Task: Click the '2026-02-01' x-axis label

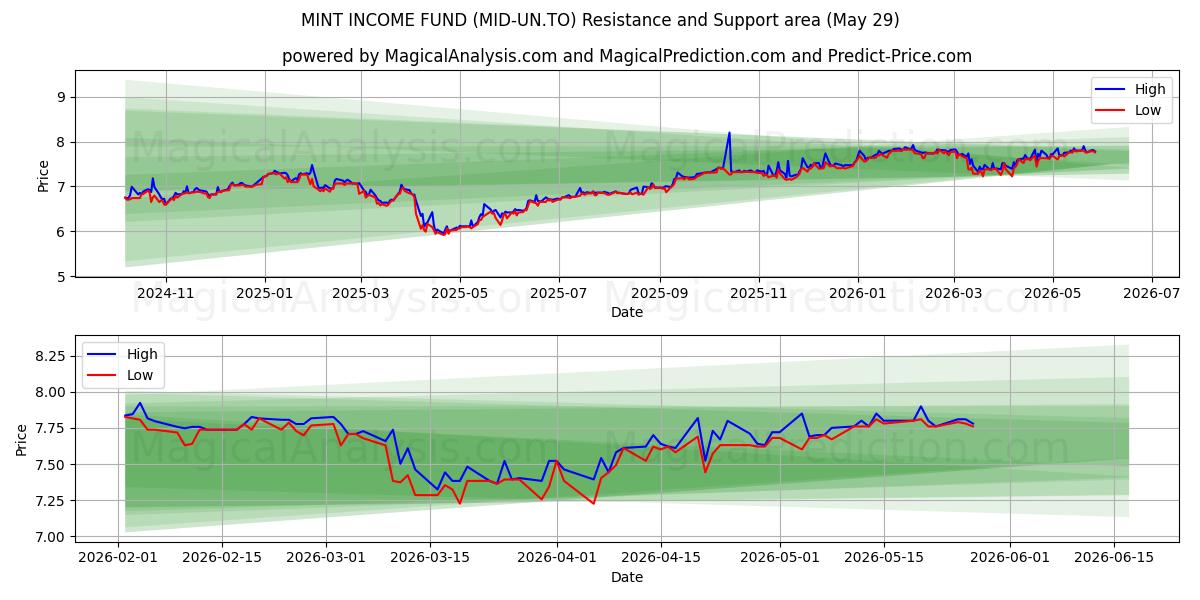Action: point(120,558)
